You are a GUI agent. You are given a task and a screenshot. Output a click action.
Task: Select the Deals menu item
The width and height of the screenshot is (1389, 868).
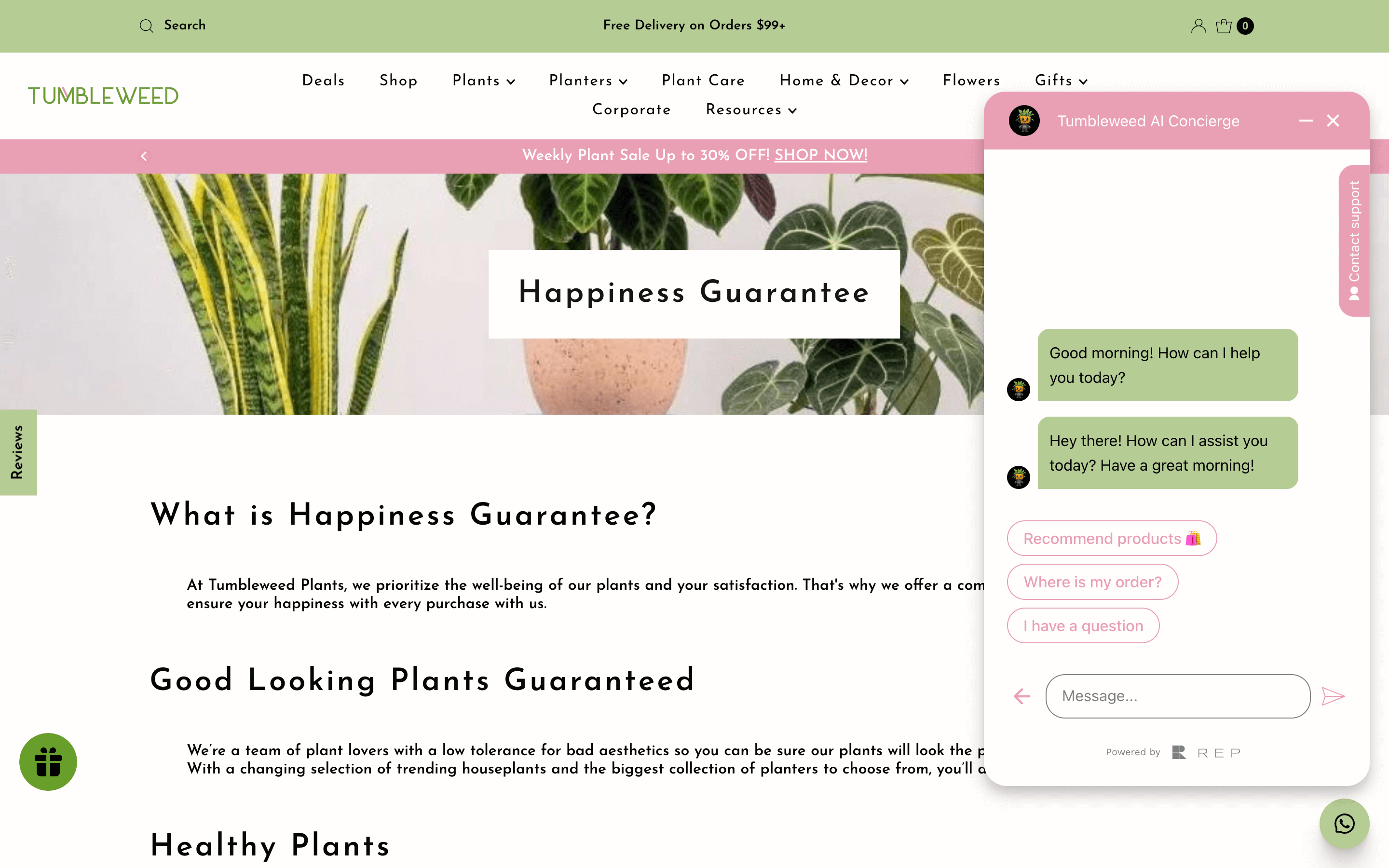(x=323, y=80)
